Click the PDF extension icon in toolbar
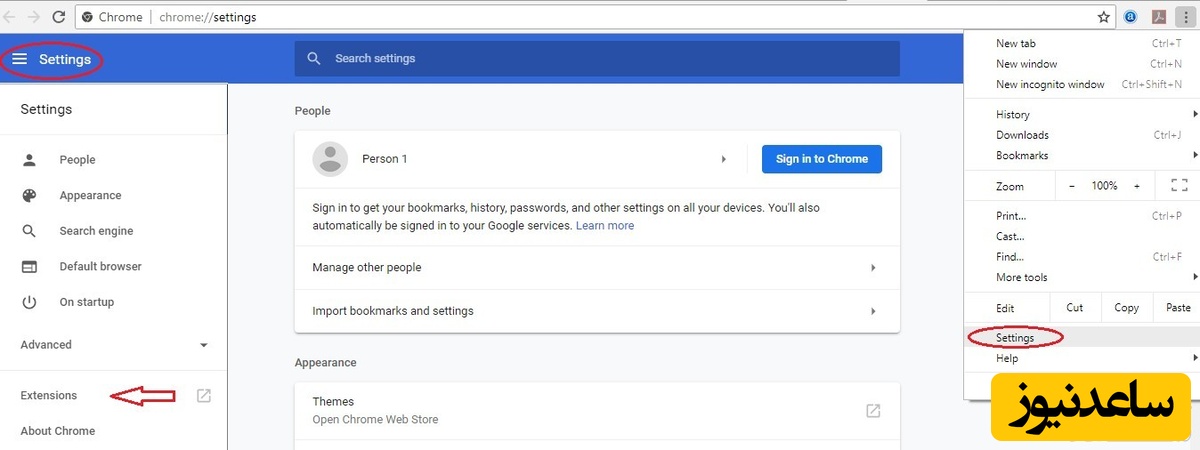 1158,17
